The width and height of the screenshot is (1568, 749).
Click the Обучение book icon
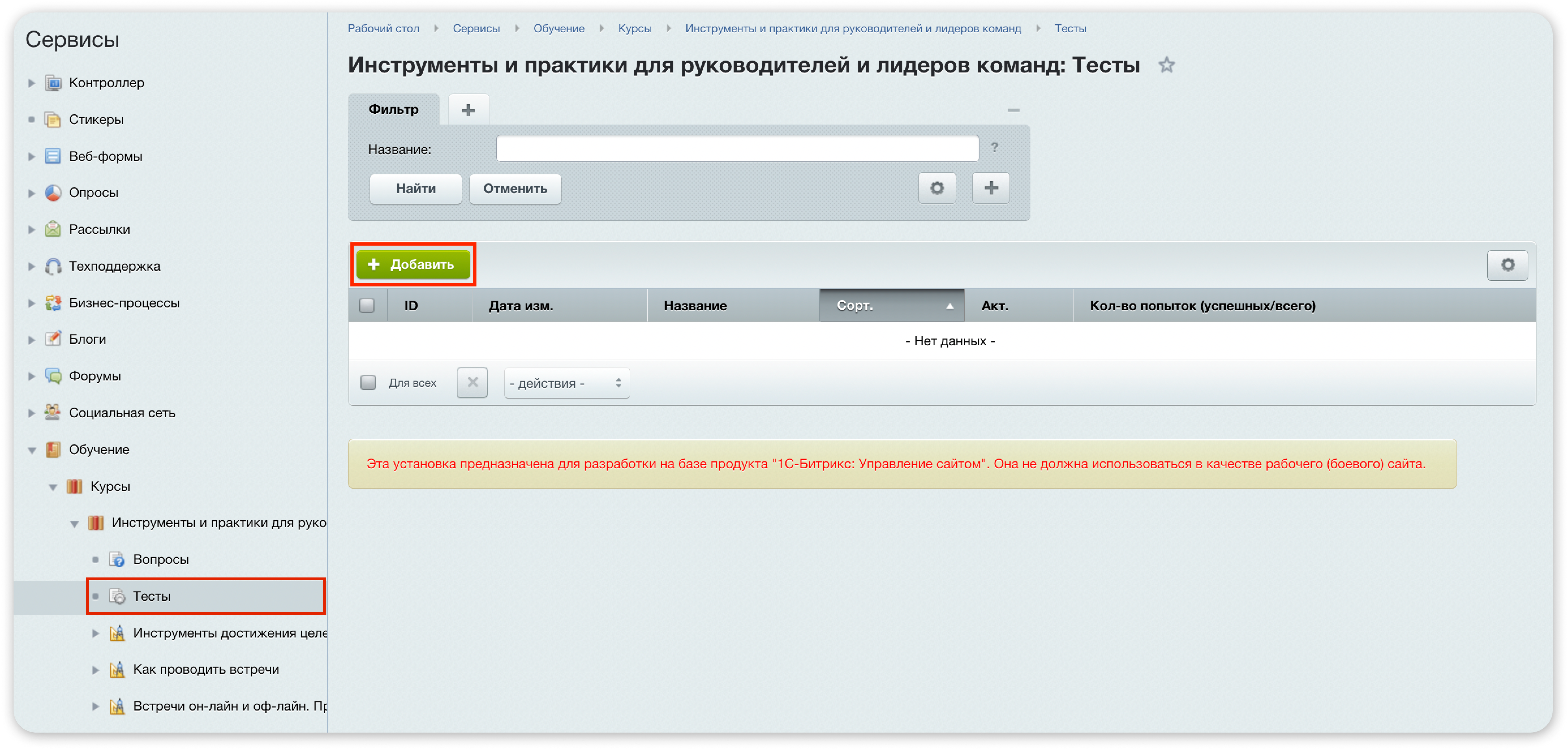pyautogui.click(x=53, y=450)
